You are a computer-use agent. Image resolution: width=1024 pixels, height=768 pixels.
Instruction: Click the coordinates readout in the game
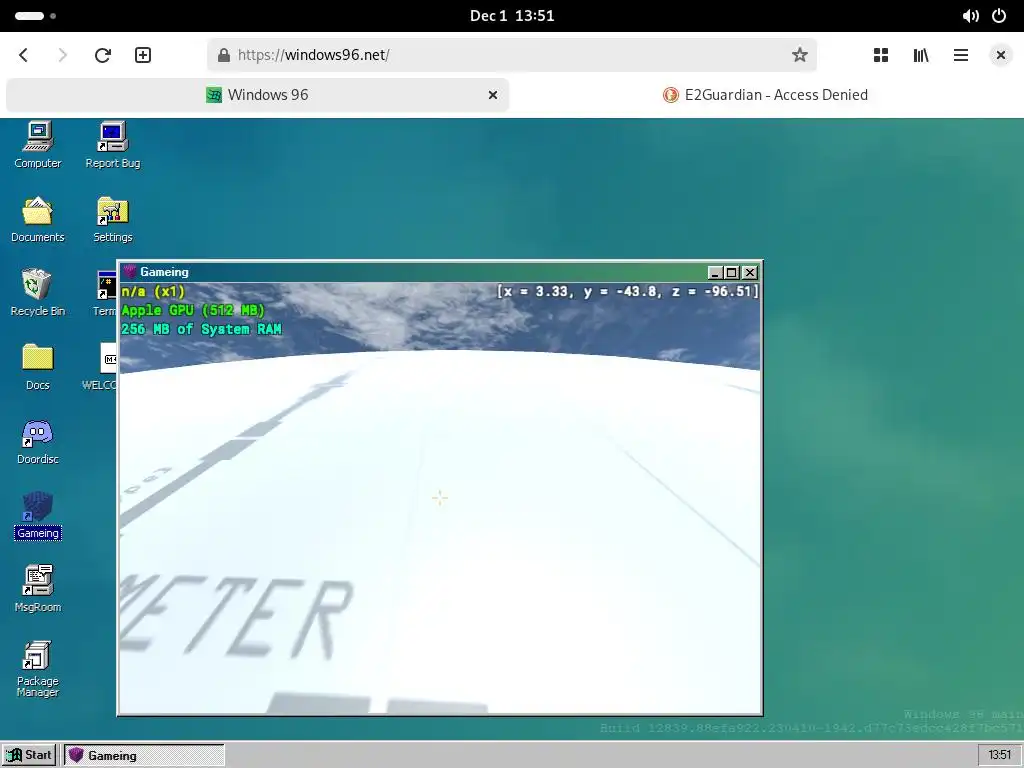[x=628, y=291]
